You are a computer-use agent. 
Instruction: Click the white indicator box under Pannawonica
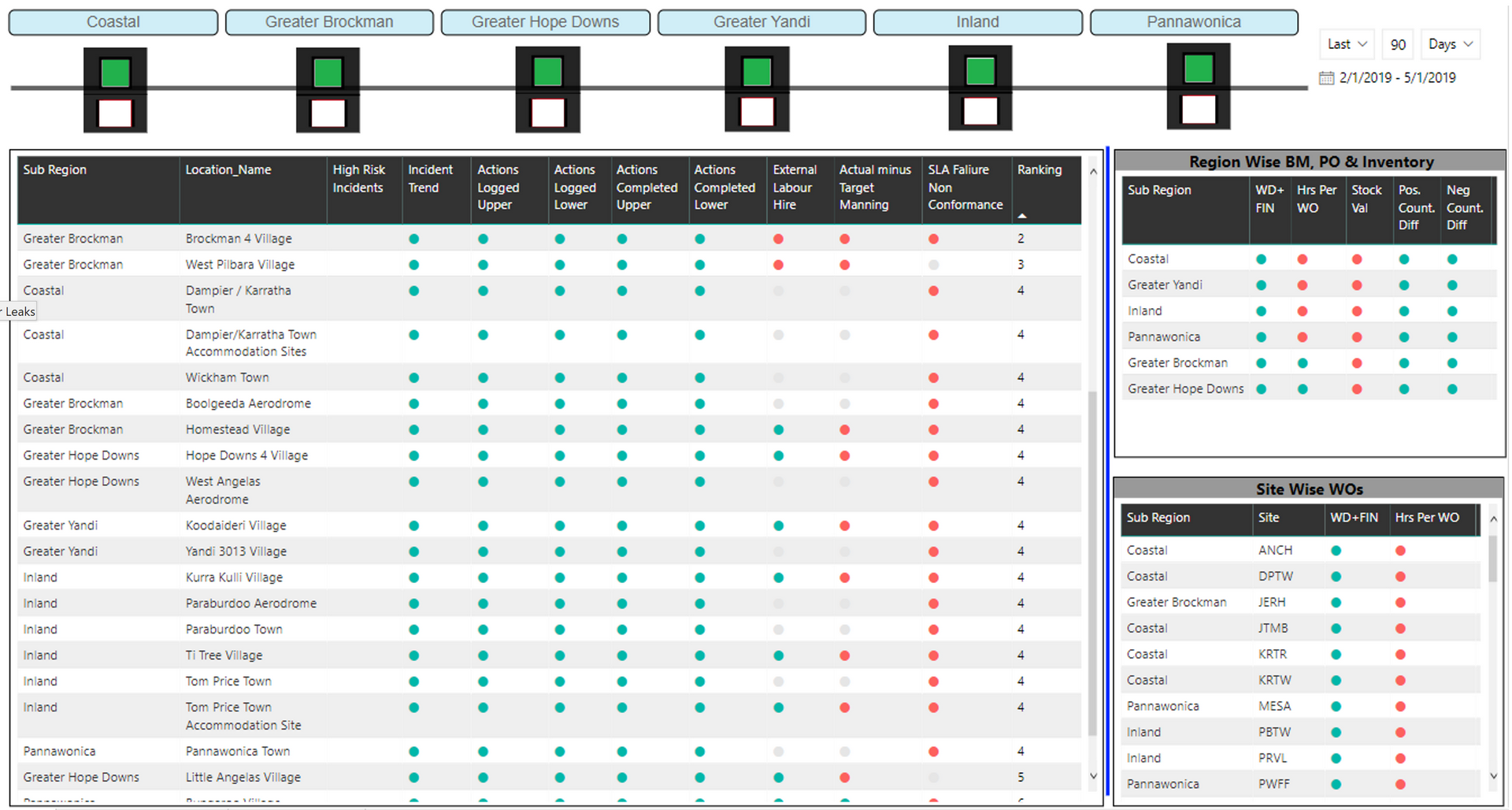coord(1198,110)
